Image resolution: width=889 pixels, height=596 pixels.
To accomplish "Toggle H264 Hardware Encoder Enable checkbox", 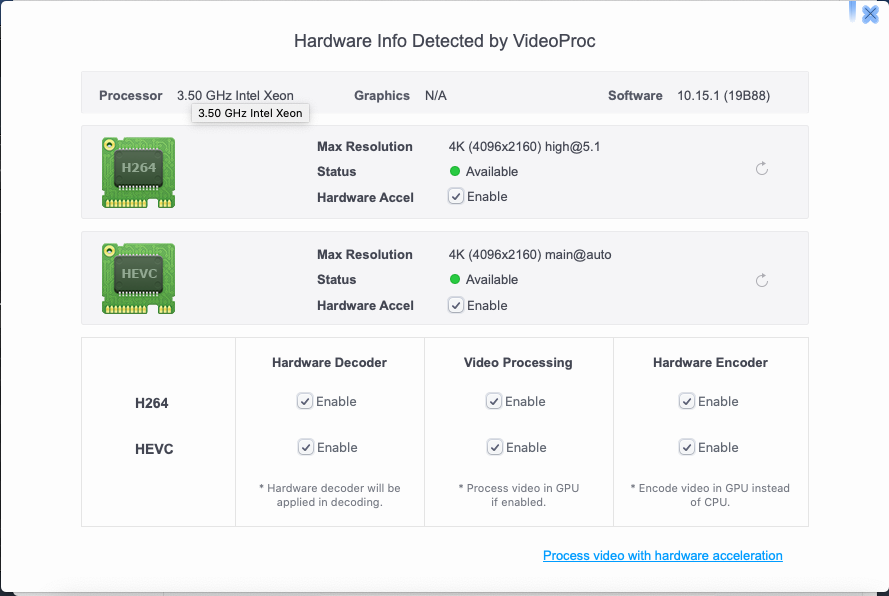I will click(x=687, y=401).
